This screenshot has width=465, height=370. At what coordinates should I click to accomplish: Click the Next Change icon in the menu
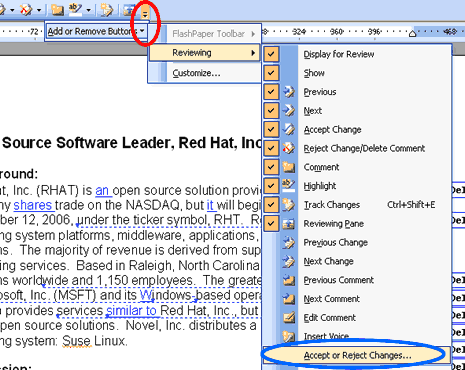[x=288, y=261]
